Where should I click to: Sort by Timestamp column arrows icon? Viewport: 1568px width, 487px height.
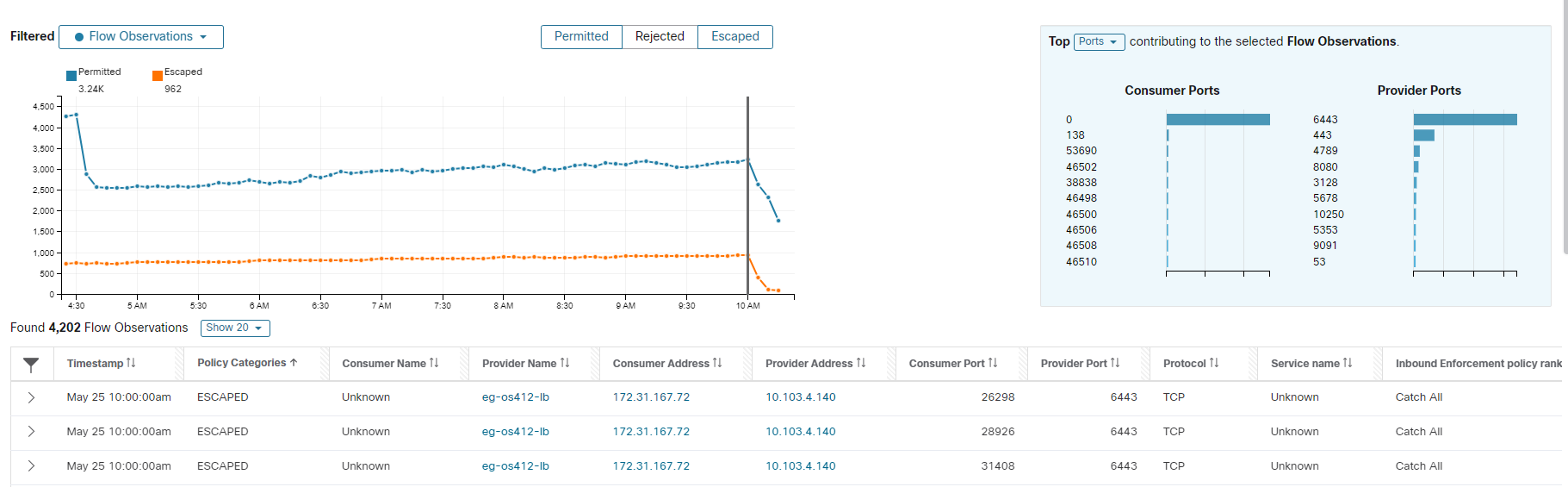[131, 363]
